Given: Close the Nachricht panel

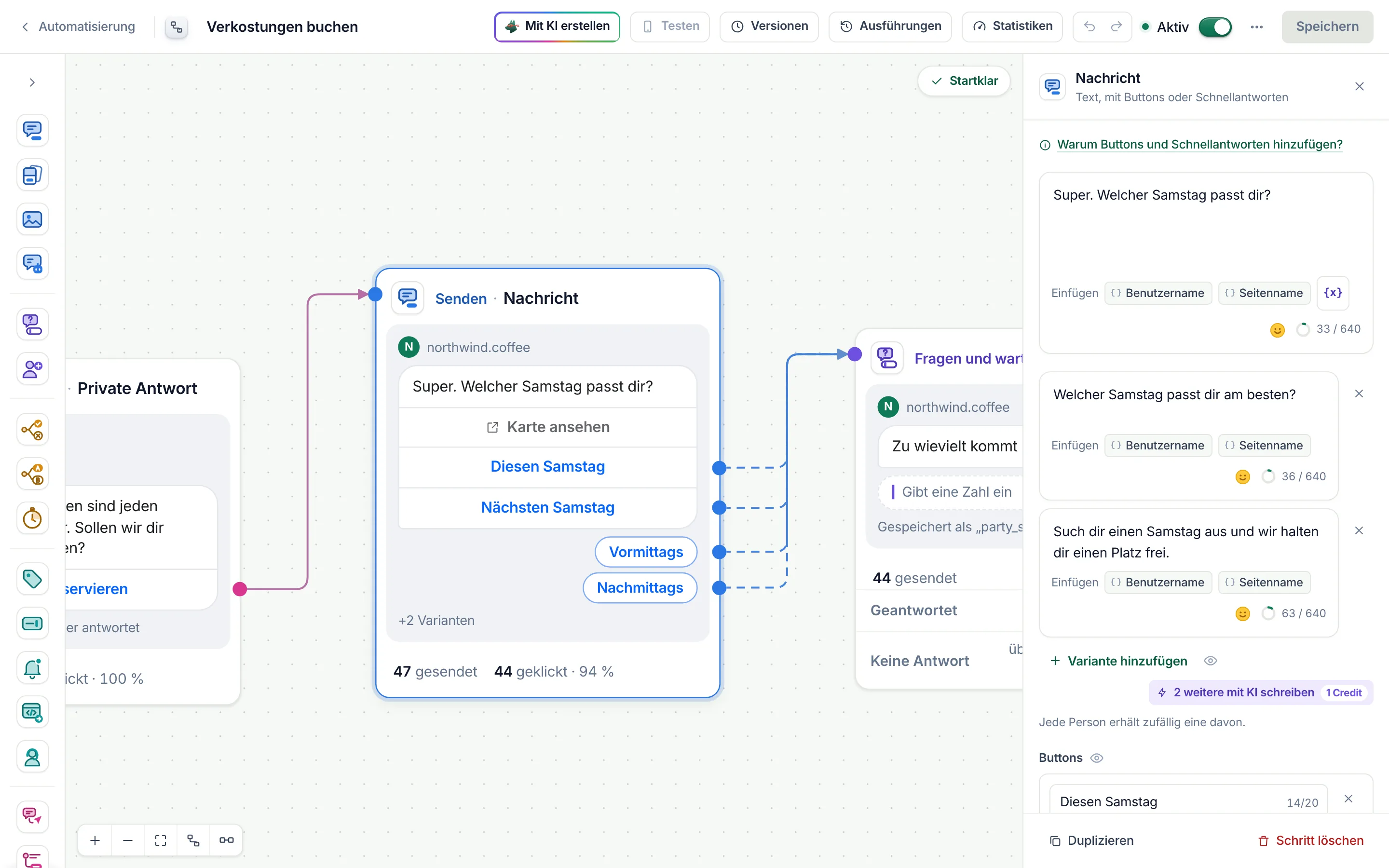Looking at the screenshot, I should coord(1359,87).
